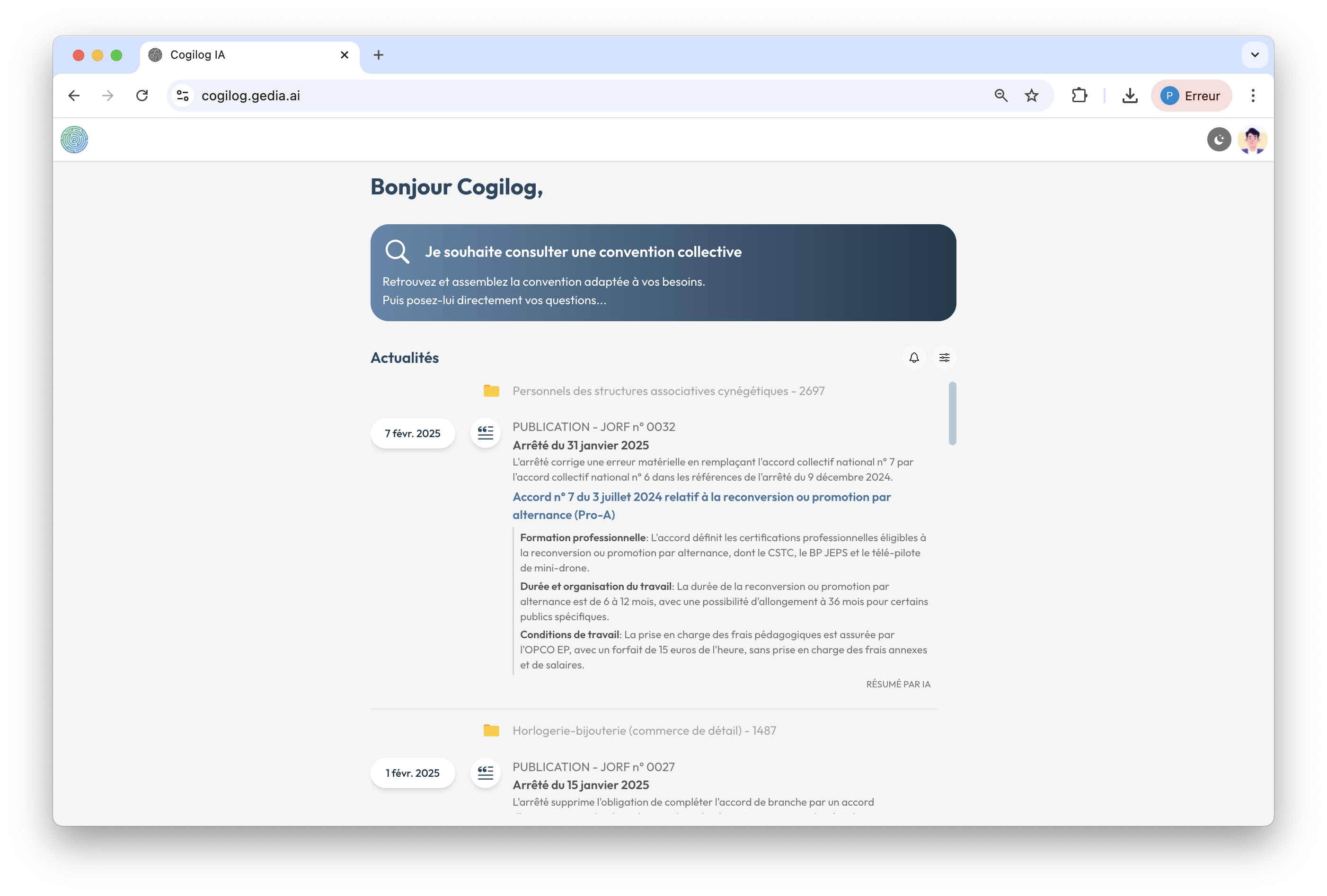The height and width of the screenshot is (896, 1327).
Task: Click the folder icon beside Personnels des structures
Action: [x=491, y=391]
